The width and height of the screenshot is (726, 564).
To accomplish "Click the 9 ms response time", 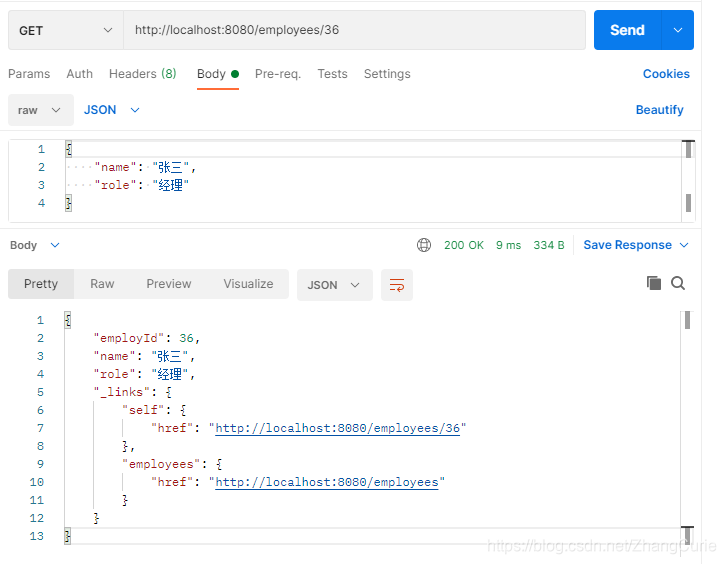I will point(508,245).
